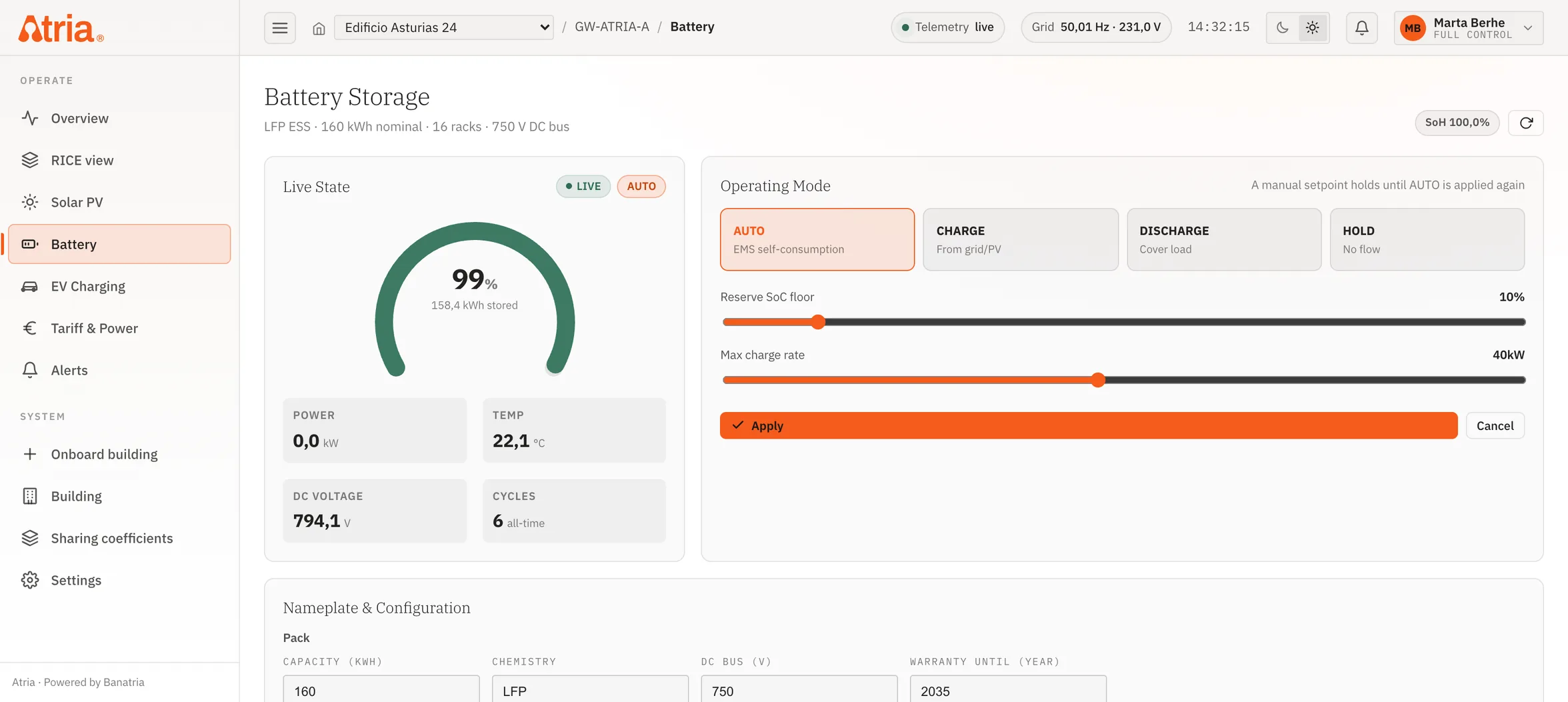The width and height of the screenshot is (1568, 702).
Task: Switch to dark mode moon icon
Action: click(x=1282, y=28)
